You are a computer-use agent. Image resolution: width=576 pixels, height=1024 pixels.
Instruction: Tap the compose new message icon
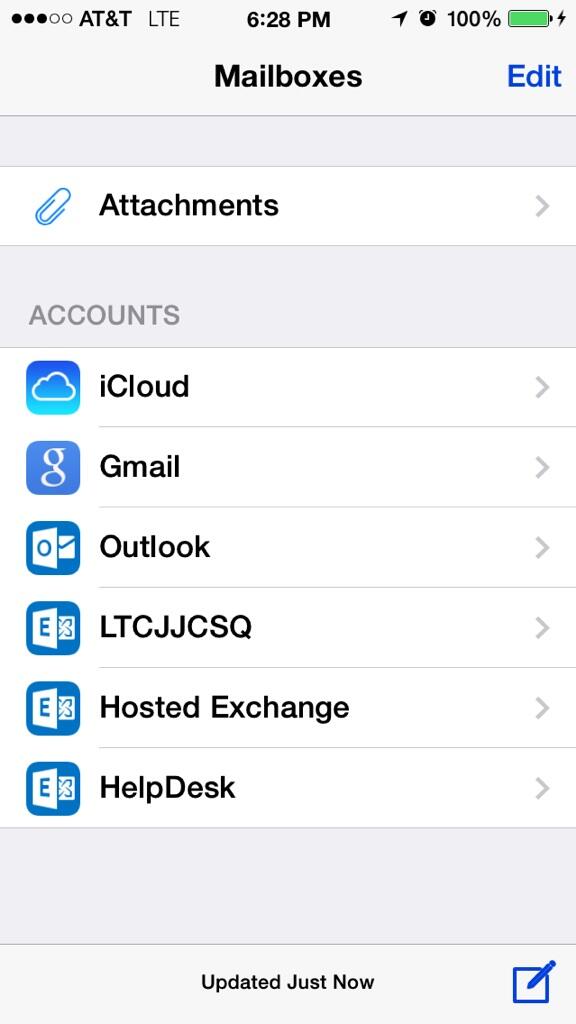[x=534, y=982]
